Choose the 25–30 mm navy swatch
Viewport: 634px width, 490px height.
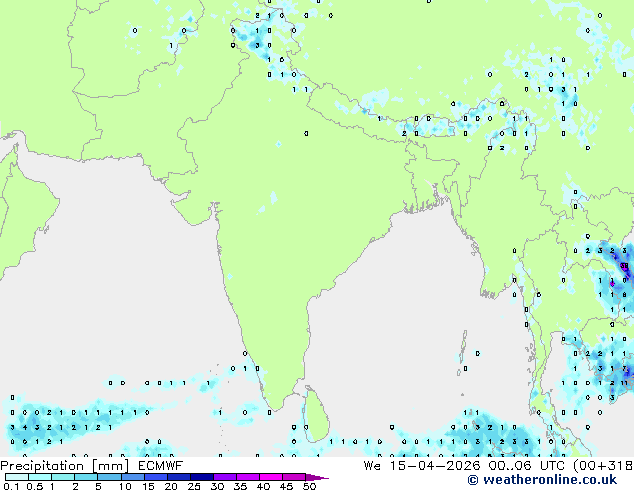coord(201,477)
